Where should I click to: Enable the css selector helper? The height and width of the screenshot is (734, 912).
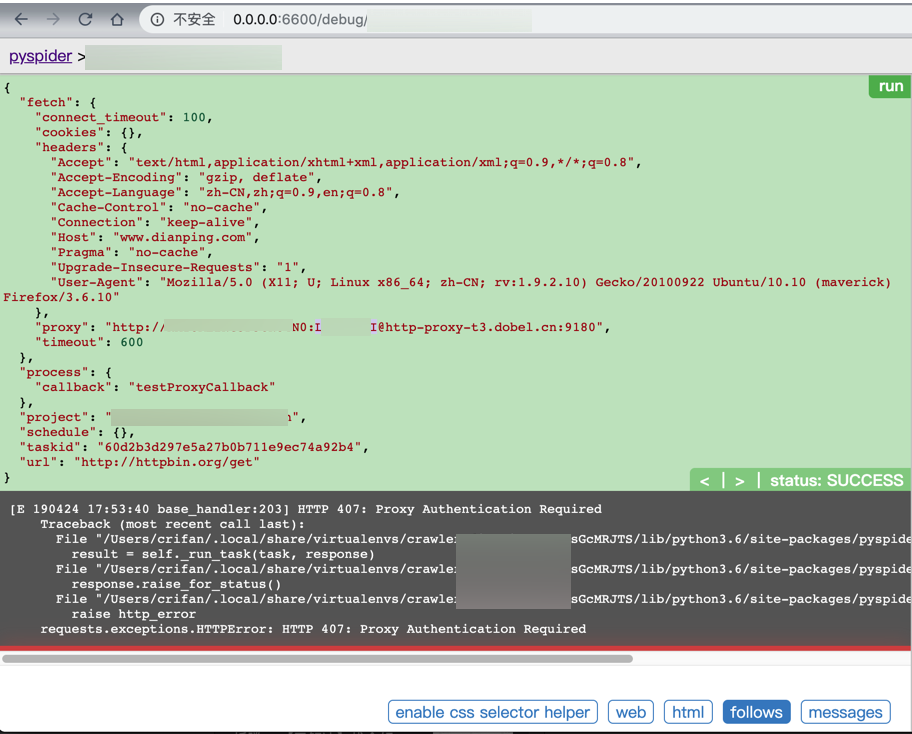[x=493, y=712]
